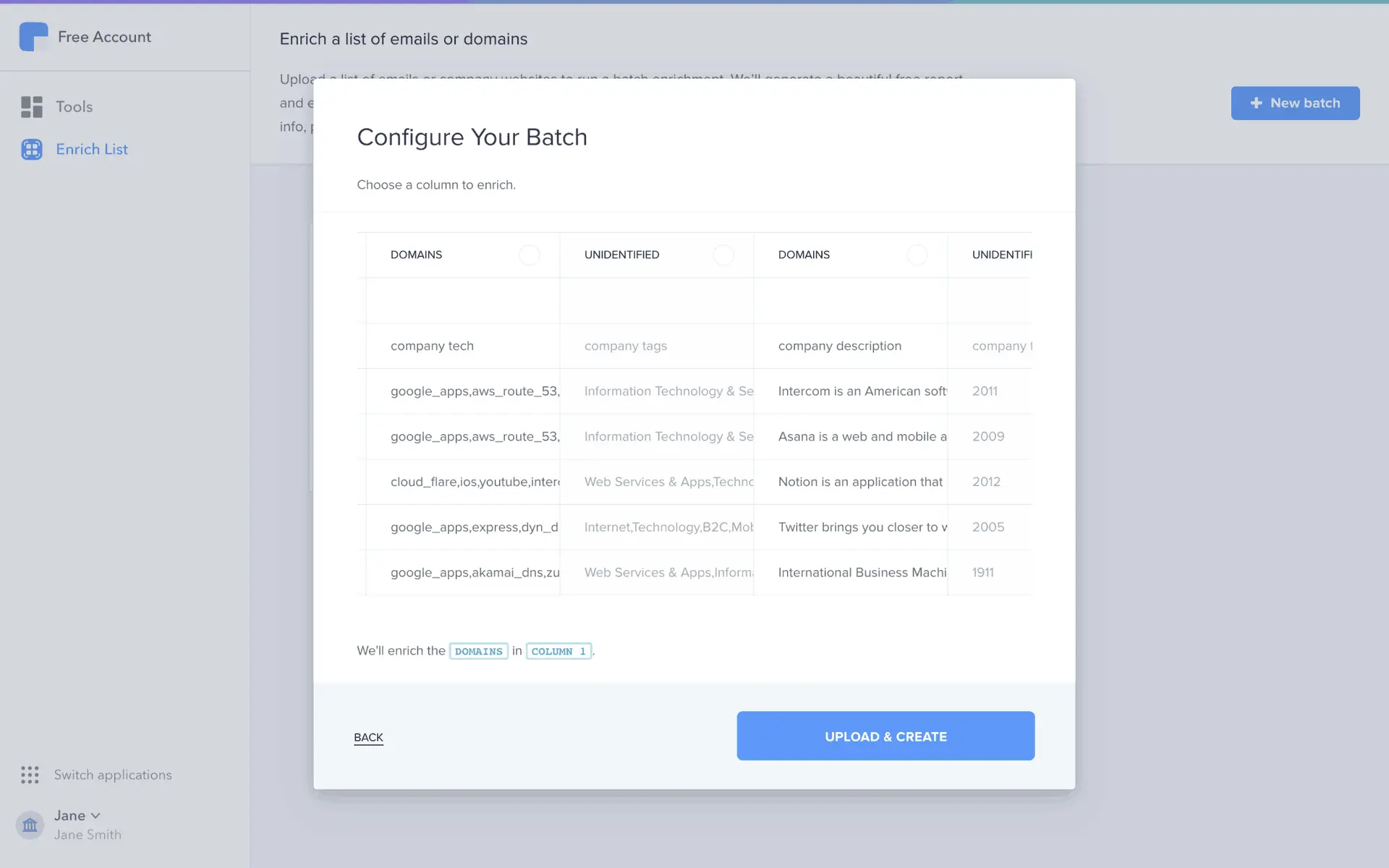Select the second Domains column radio button
The width and height of the screenshot is (1389, 868).
click(x=917, y=255)
